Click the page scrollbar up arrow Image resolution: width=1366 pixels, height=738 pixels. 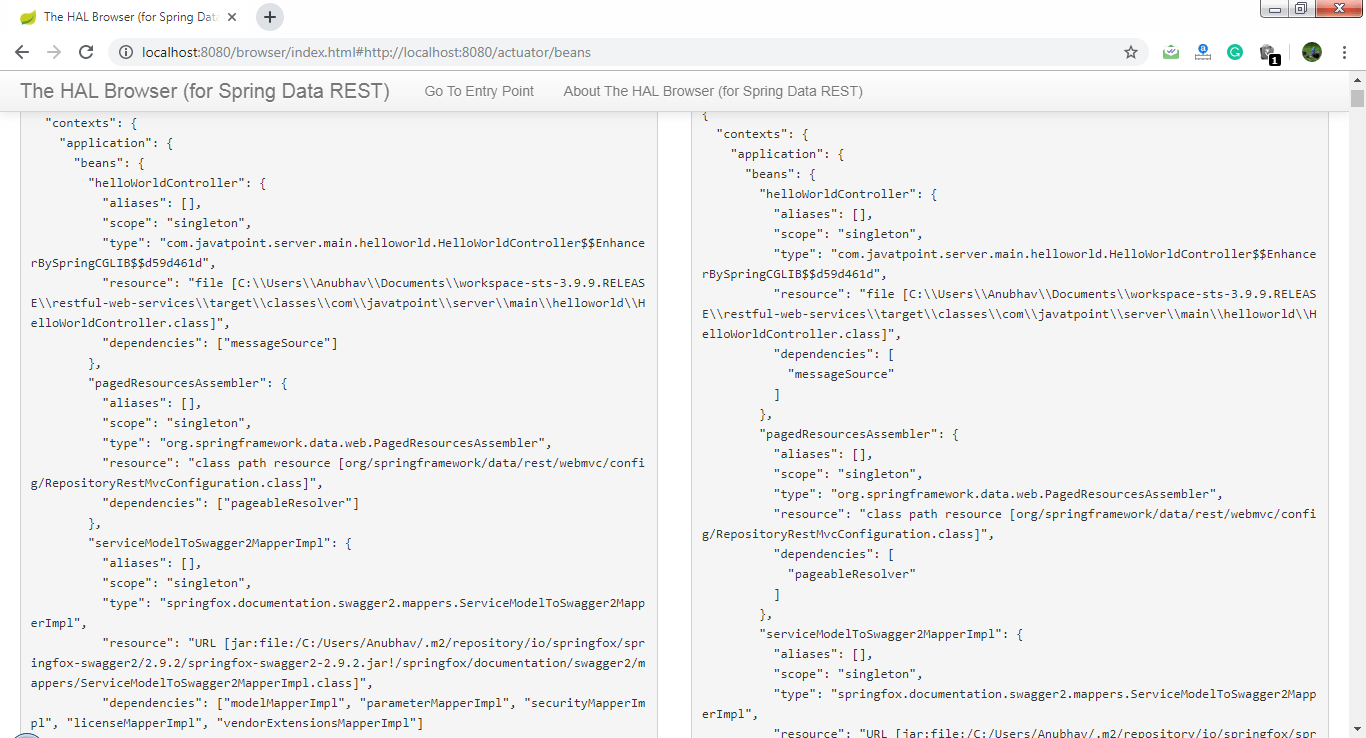(1357, 79)
